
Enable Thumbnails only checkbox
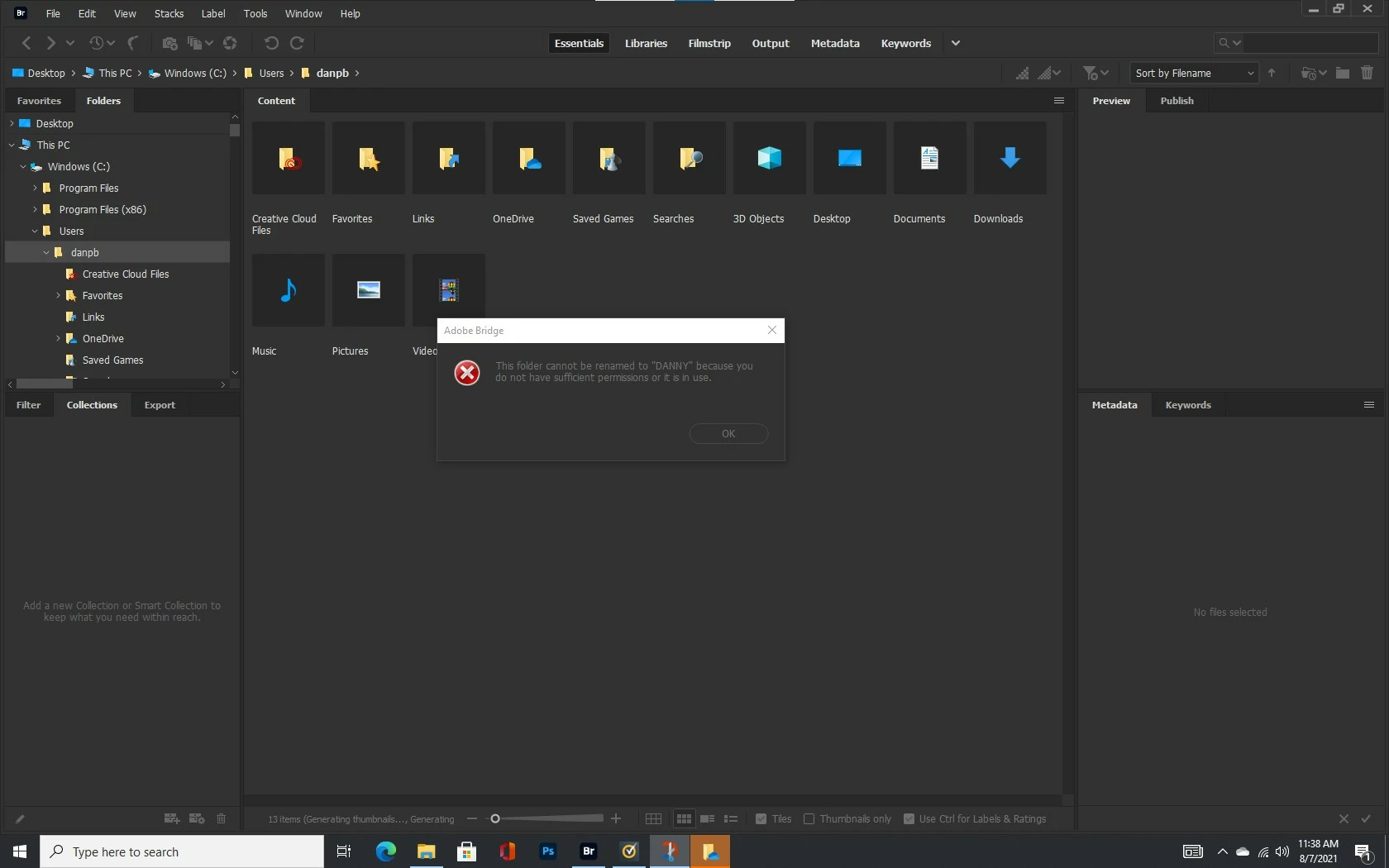click(x=809, y=819)
